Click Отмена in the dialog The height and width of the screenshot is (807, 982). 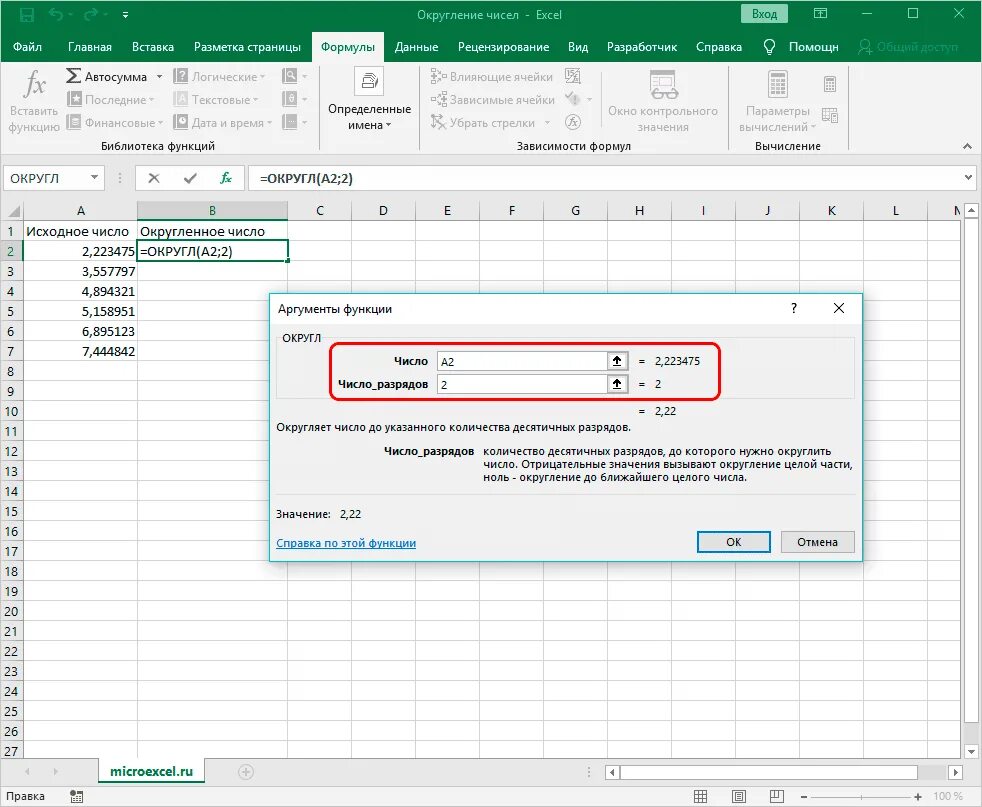pos(817,542)
